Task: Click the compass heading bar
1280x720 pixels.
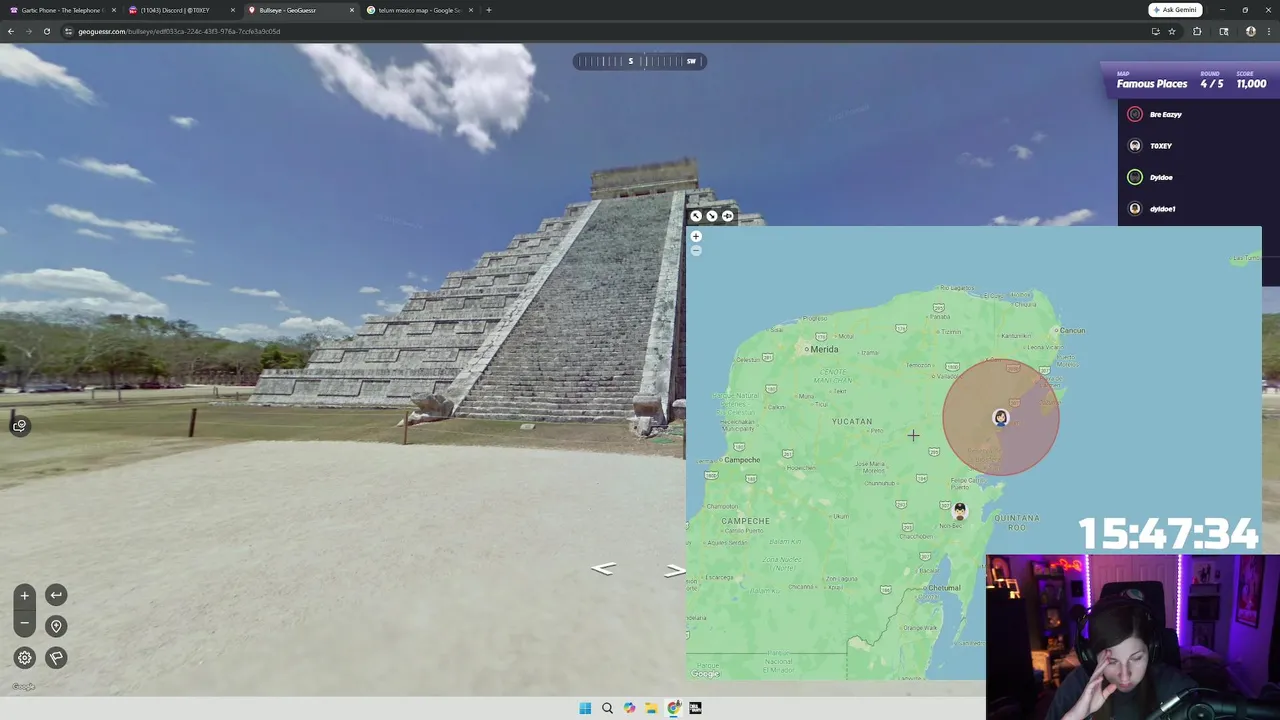Action: click(x=640, y=61)
